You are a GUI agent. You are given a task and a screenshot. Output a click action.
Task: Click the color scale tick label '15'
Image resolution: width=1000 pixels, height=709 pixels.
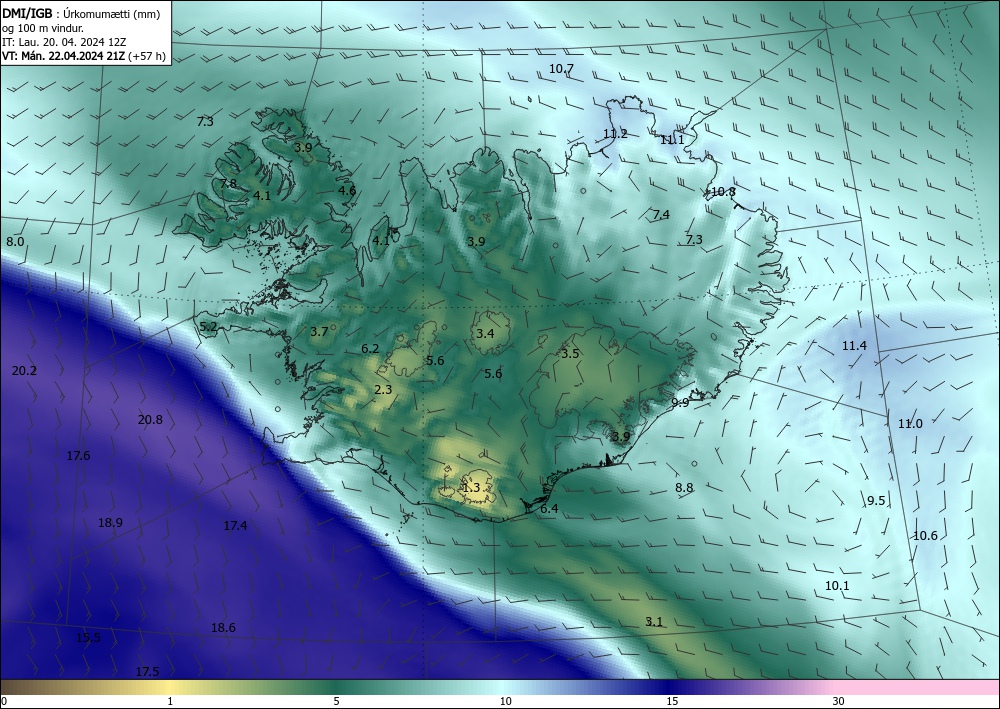click(672, 701)
